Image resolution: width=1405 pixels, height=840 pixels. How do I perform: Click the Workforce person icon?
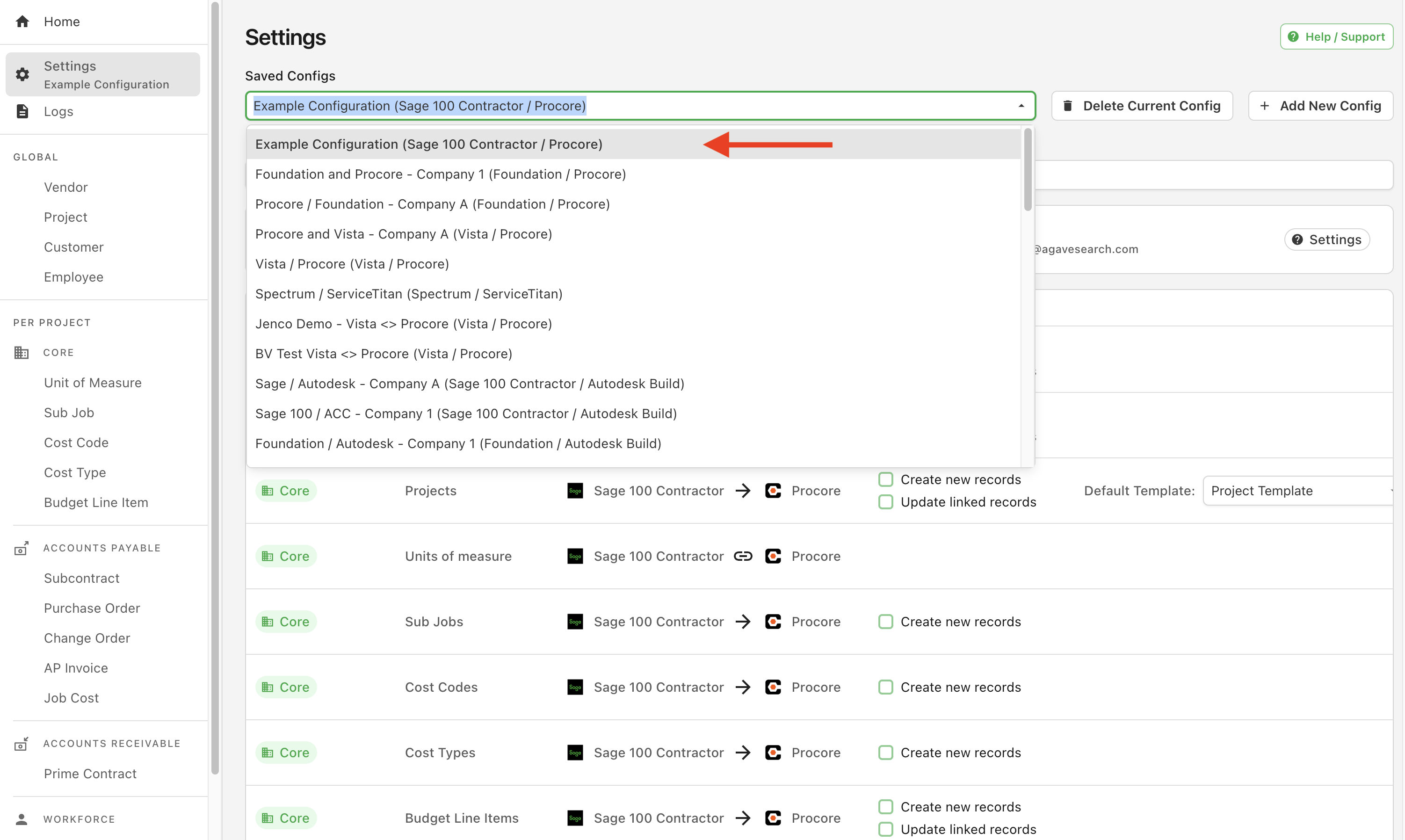tap(22, 819)
